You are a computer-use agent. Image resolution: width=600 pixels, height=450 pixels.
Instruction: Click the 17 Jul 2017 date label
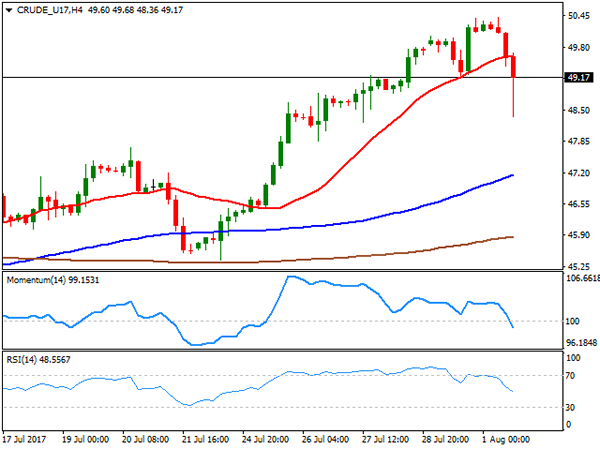pyautogui.click(x=24, y=439)
